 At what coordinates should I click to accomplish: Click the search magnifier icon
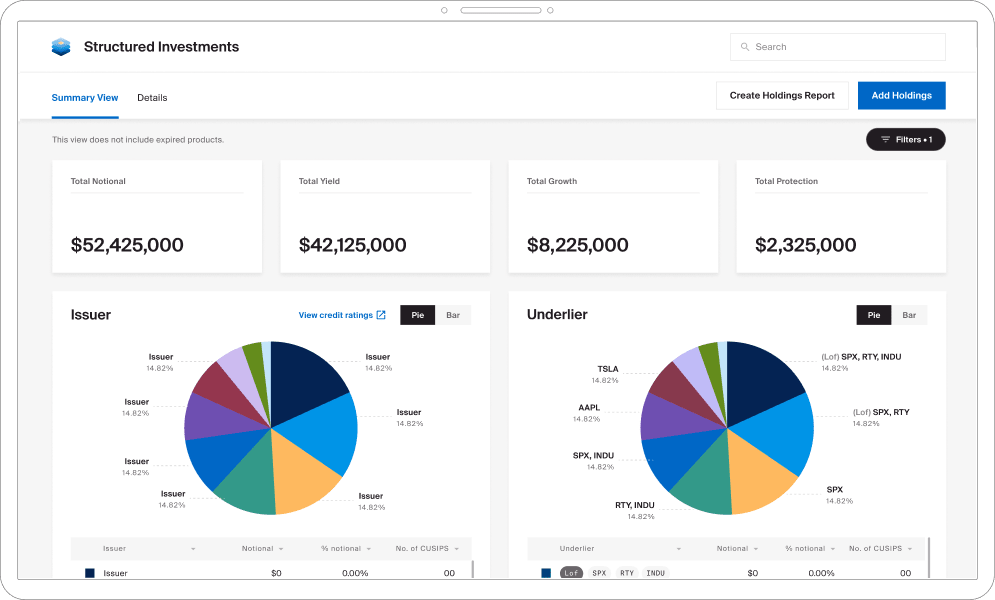pyautogui.click(x=745, y=46)
